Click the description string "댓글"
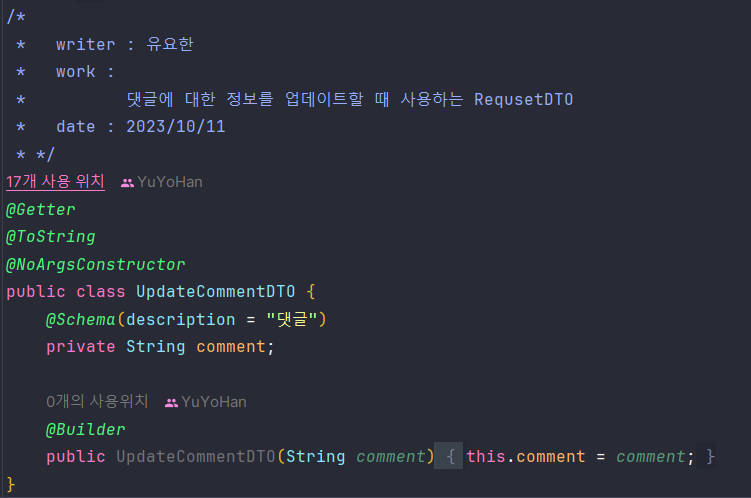Viewport: 751px width, 498px height. 292,319
